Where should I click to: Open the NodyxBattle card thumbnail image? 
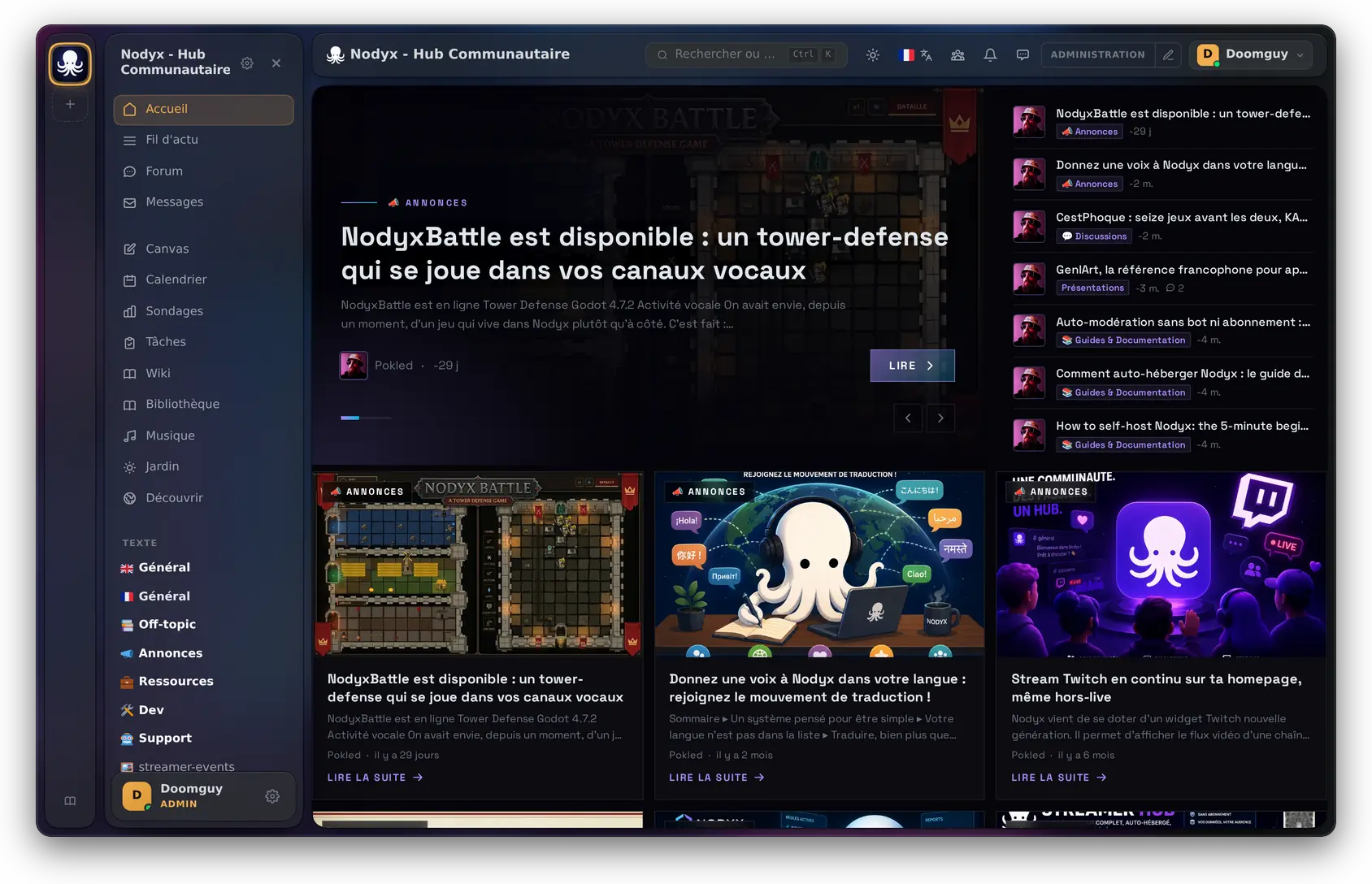478,565
